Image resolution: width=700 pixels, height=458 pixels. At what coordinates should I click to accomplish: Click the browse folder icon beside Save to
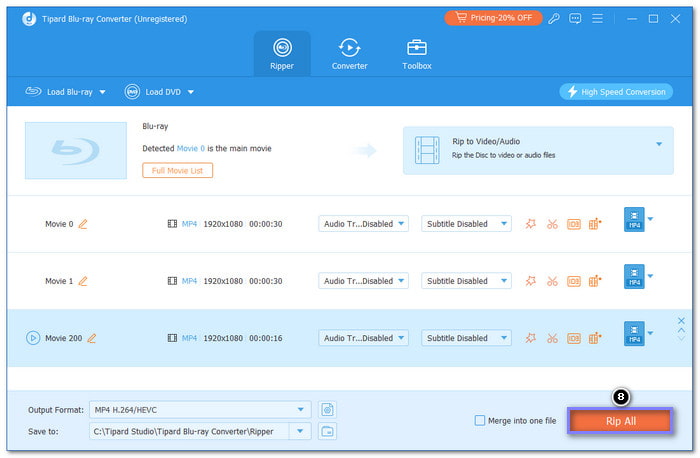click(327, 431)
